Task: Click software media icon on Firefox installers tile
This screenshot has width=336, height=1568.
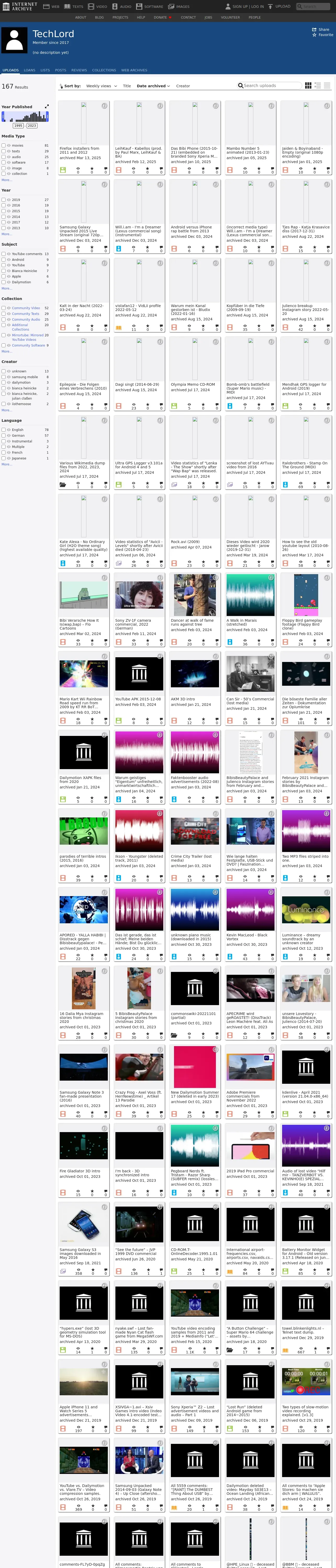Action: 62,170
